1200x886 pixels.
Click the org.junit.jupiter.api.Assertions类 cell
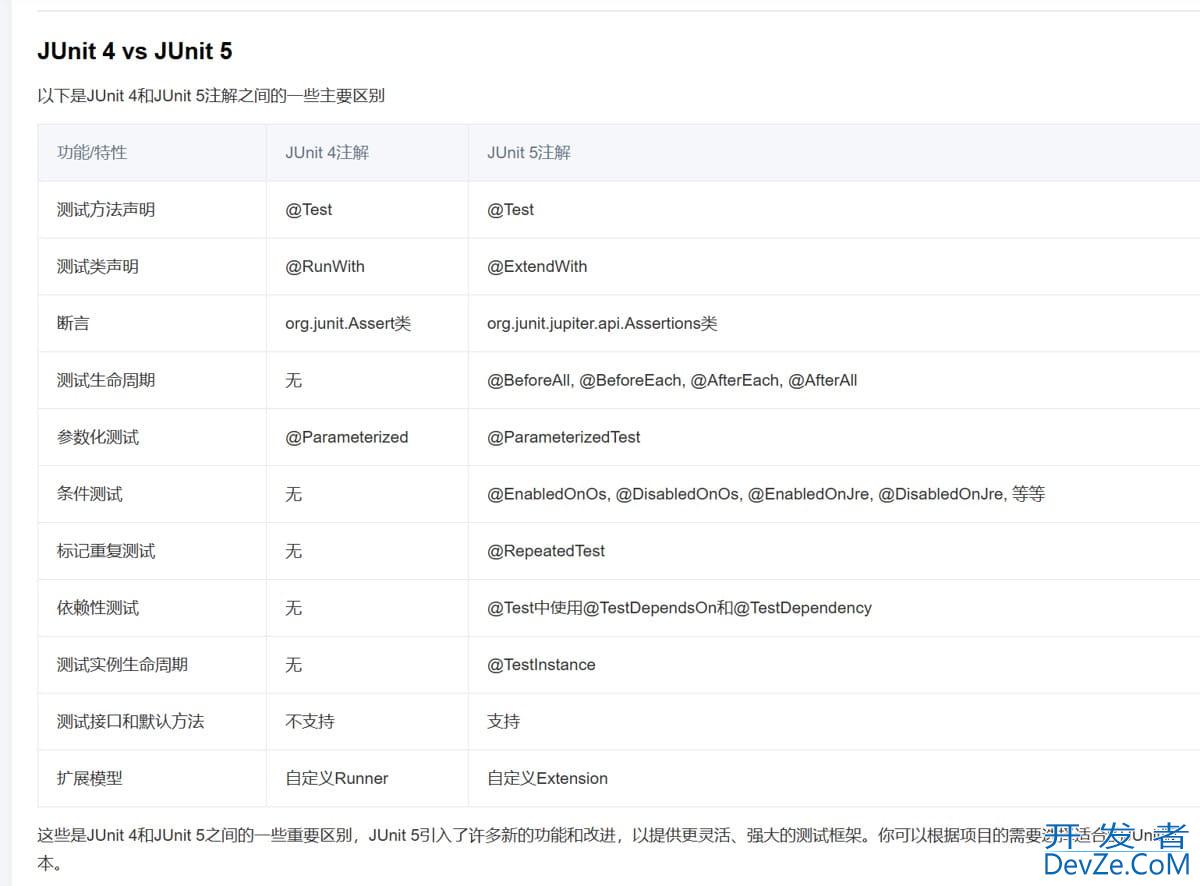[602, 324]
